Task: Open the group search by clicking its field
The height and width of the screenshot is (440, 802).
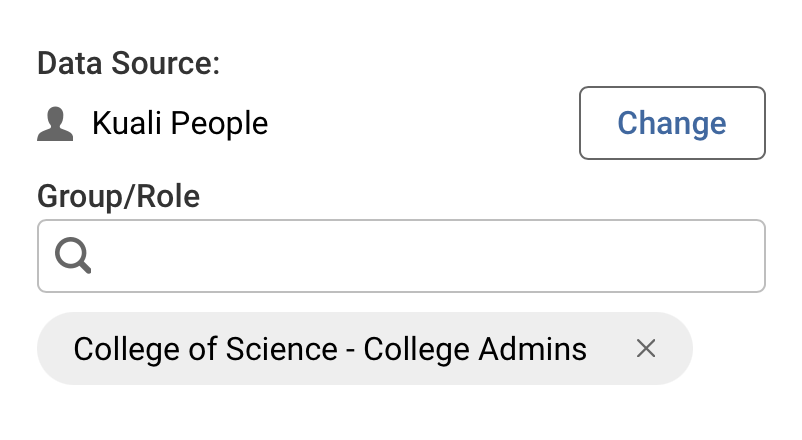Action: 420,256
